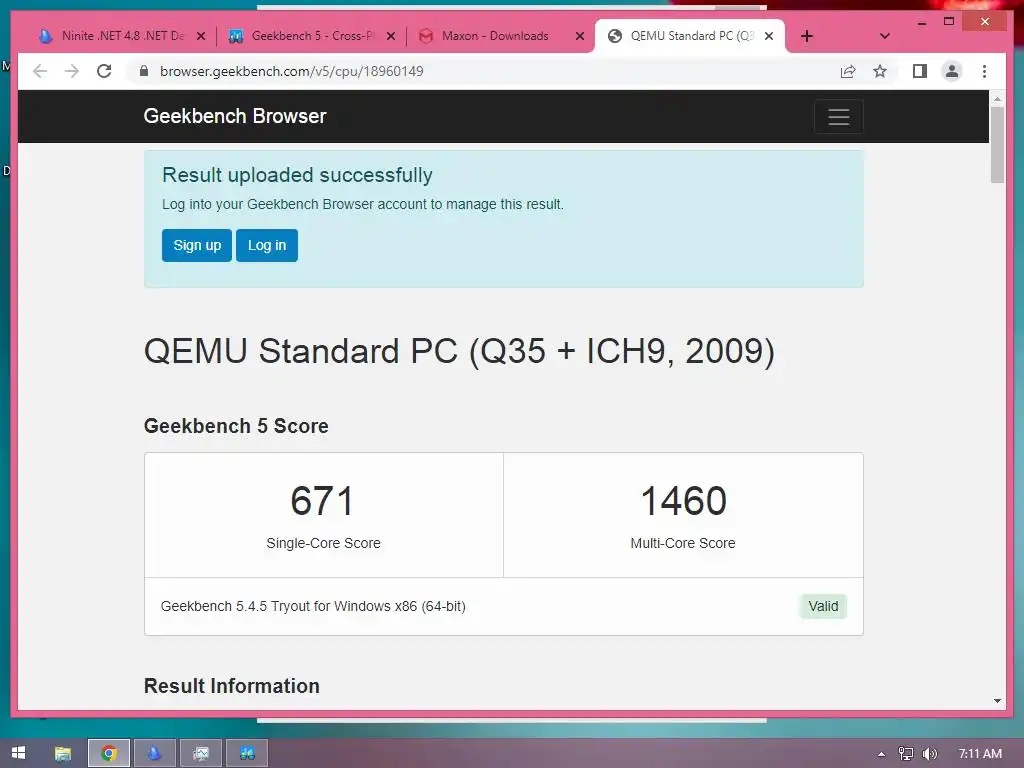Click the 1460 multi-core score
The height and width of the screenshot is (768, 1024).
[x=683, y=501]
